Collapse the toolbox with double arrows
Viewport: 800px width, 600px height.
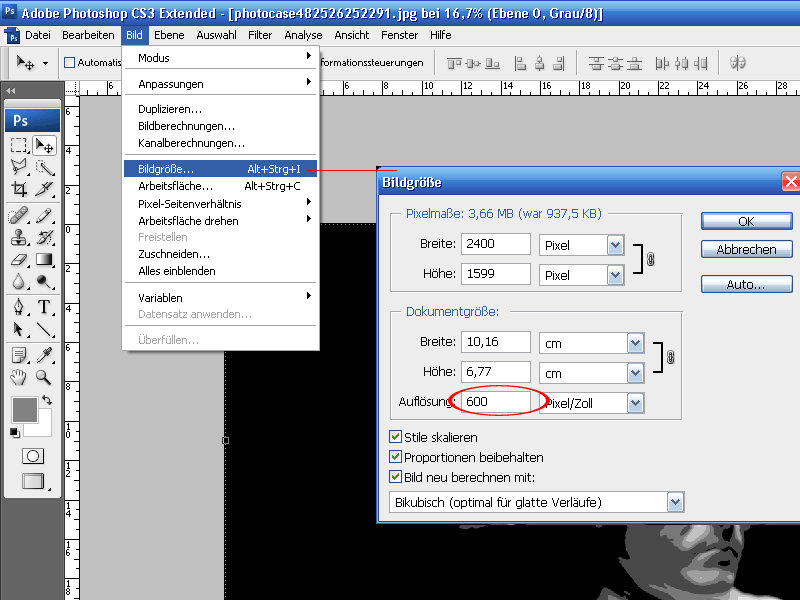point(11,90)
